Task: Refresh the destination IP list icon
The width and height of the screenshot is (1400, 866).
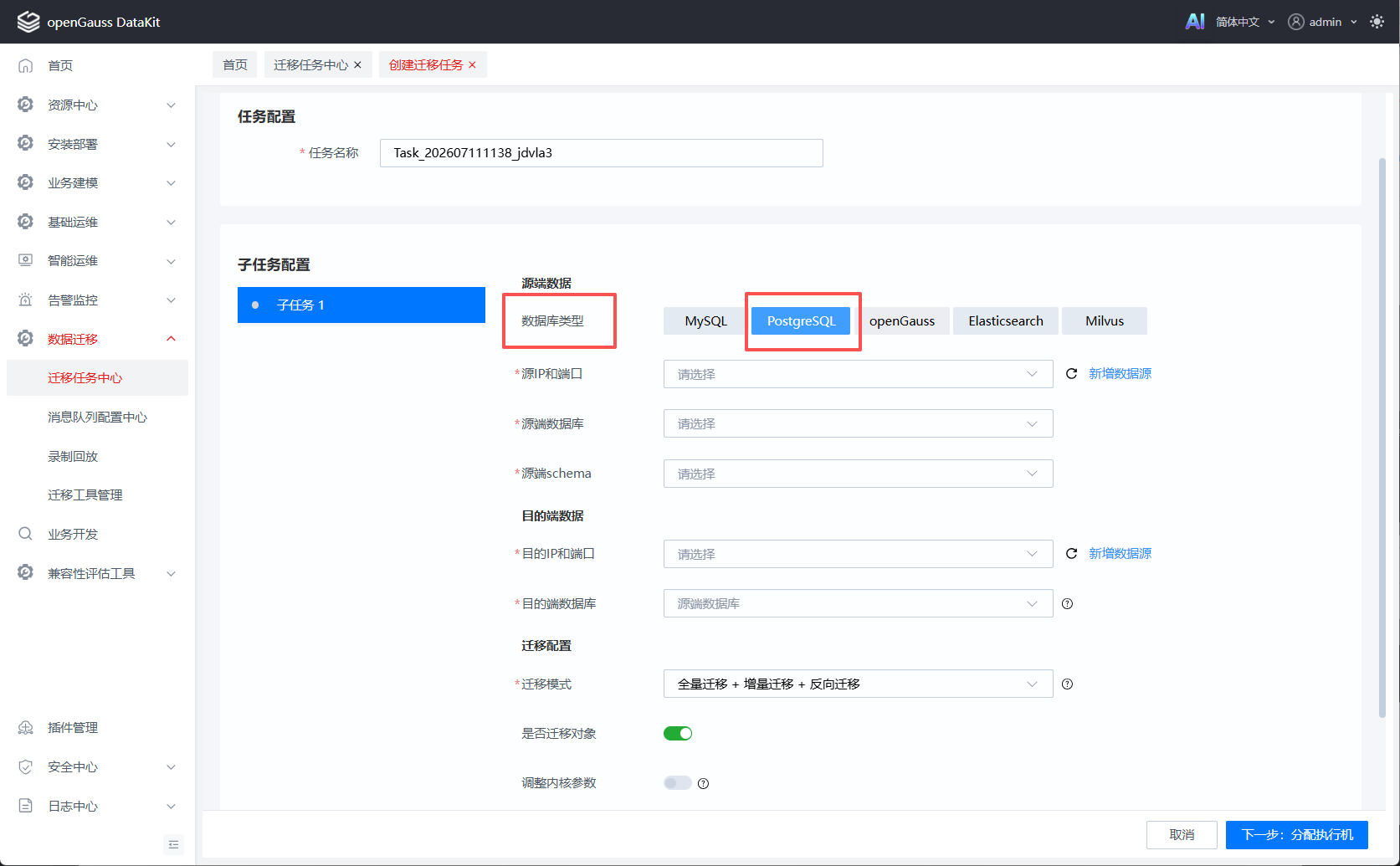Action: 1071,554
